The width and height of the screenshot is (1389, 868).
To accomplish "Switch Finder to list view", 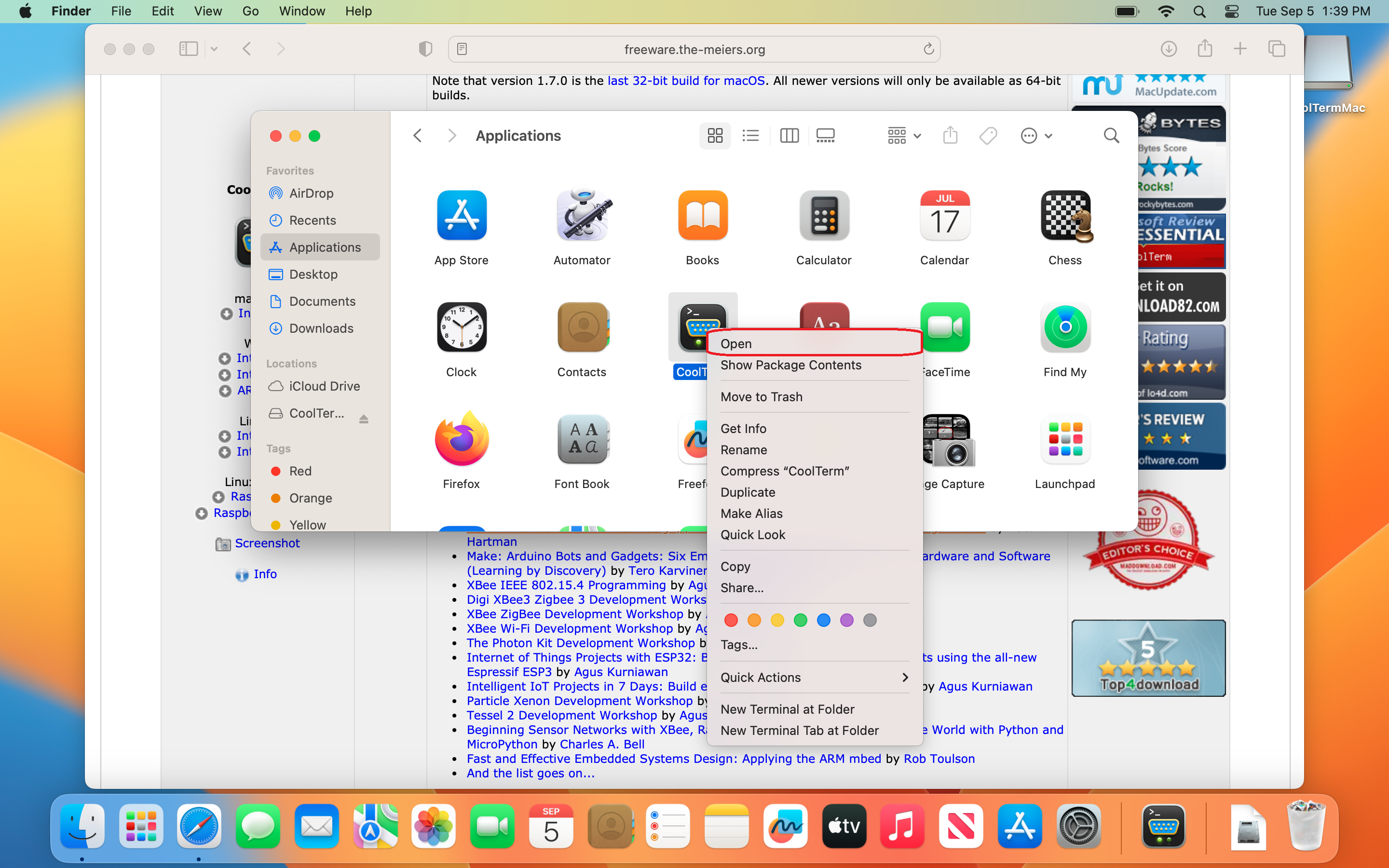I will point(750,136).
